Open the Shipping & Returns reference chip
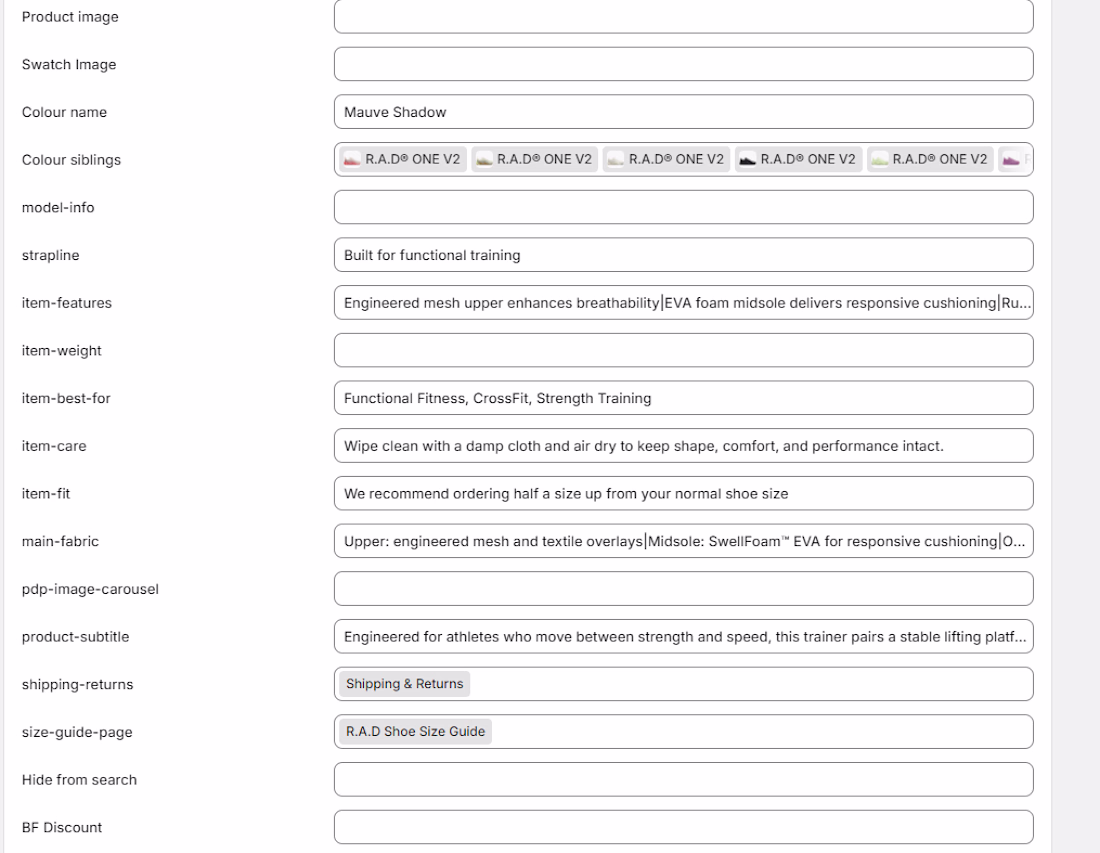The height and width of the screenshot is (853, 1100). click(x=405, y=684)
